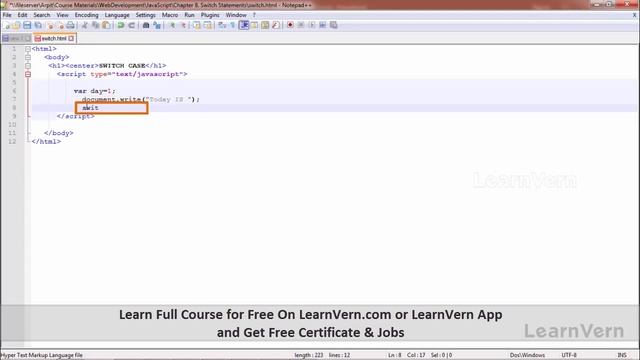This screenshot has height=360, width=640.
Task: Click the closing </html> tag text
Action: 46,142
